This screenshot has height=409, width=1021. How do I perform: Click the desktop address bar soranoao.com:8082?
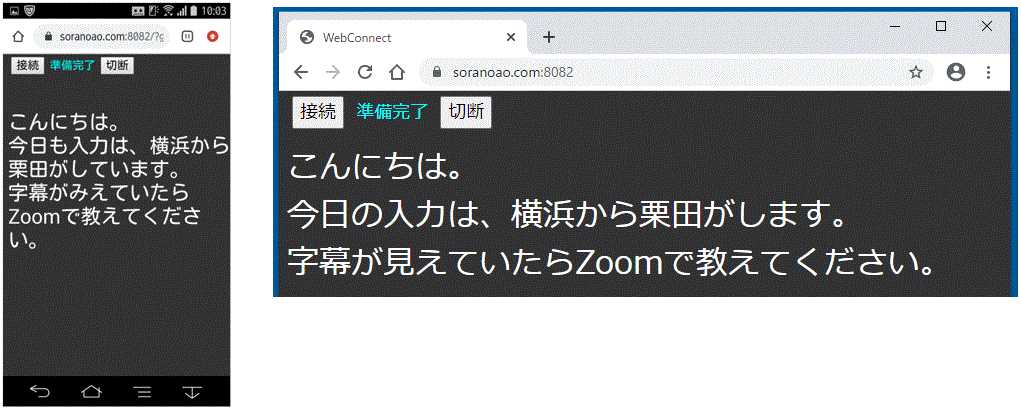point(650,72)
